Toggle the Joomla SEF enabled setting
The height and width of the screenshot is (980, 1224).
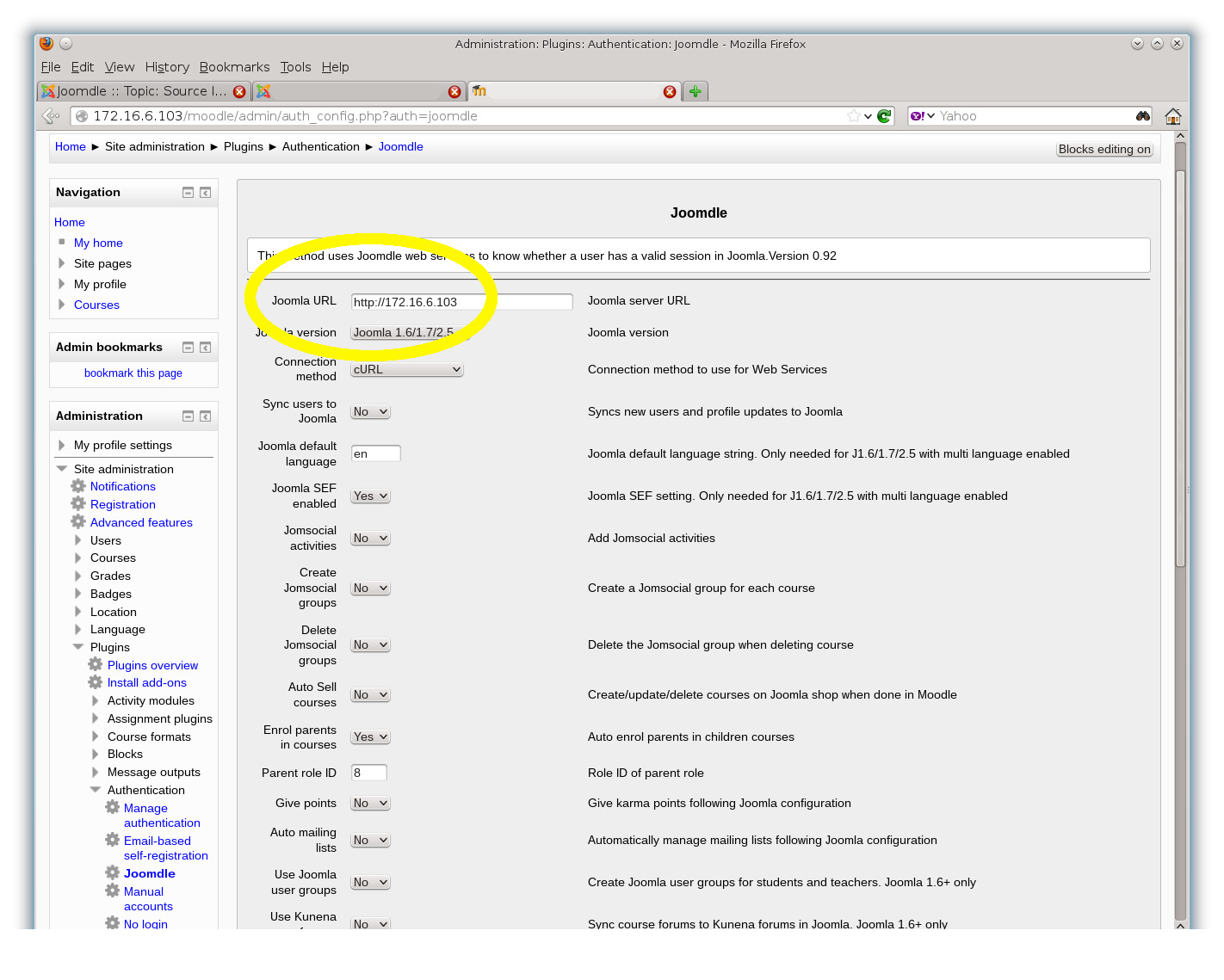[x=370, y=496]
